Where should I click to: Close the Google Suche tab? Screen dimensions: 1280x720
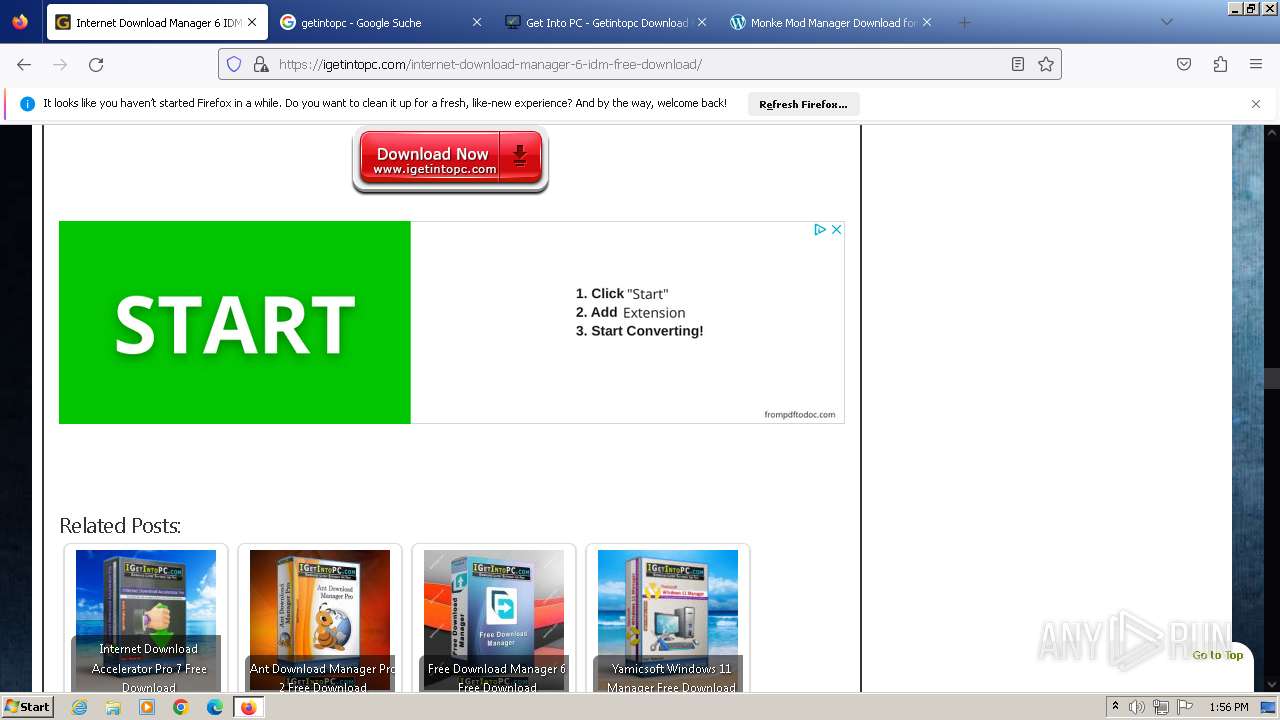(476, 22)
